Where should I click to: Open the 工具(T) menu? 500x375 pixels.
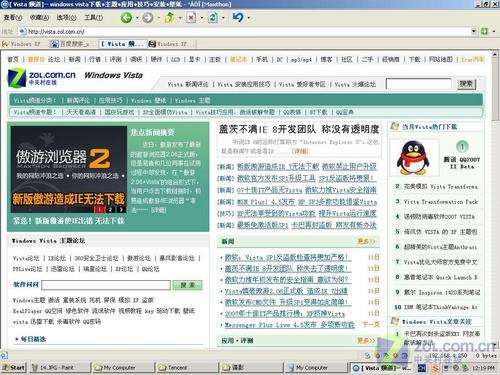[93, 17]
